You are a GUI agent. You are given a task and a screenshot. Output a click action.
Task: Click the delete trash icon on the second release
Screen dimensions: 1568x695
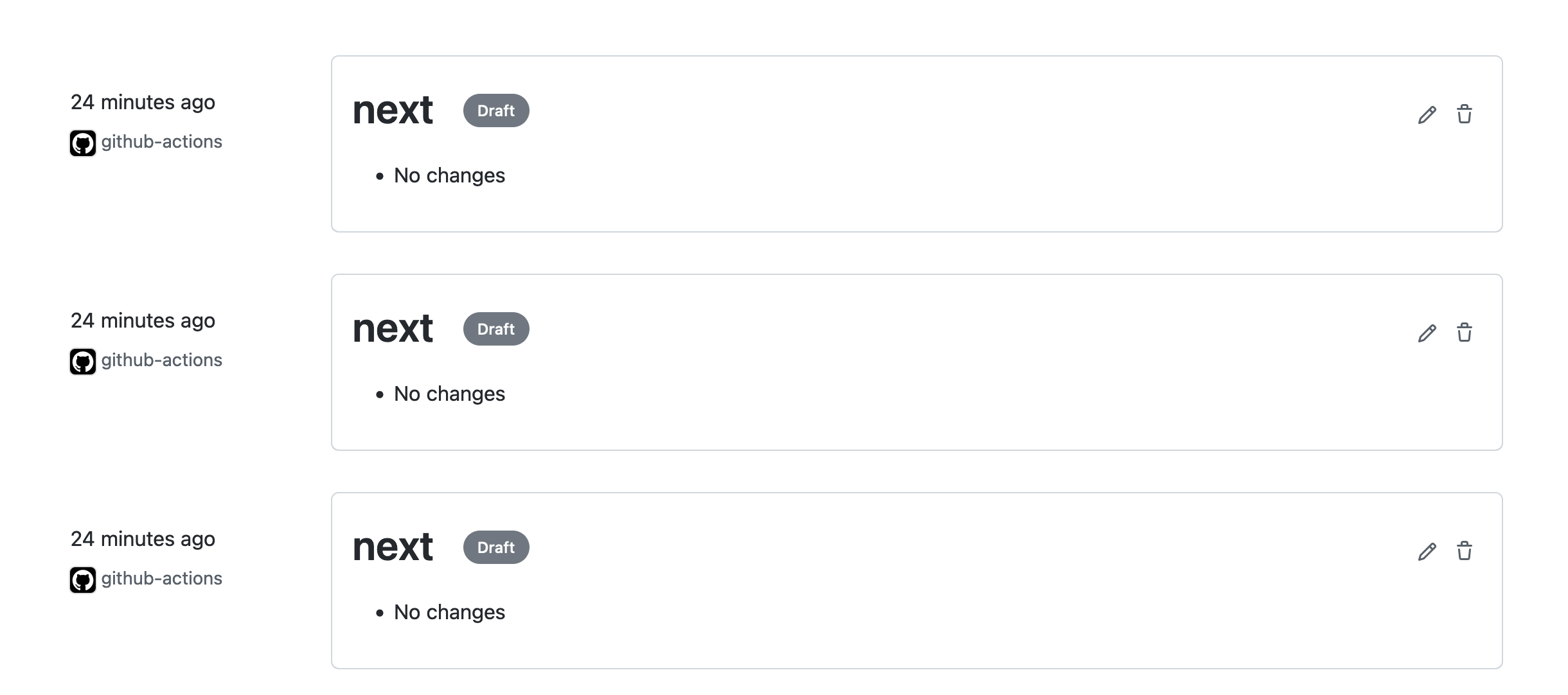[x=1466, y=333]
